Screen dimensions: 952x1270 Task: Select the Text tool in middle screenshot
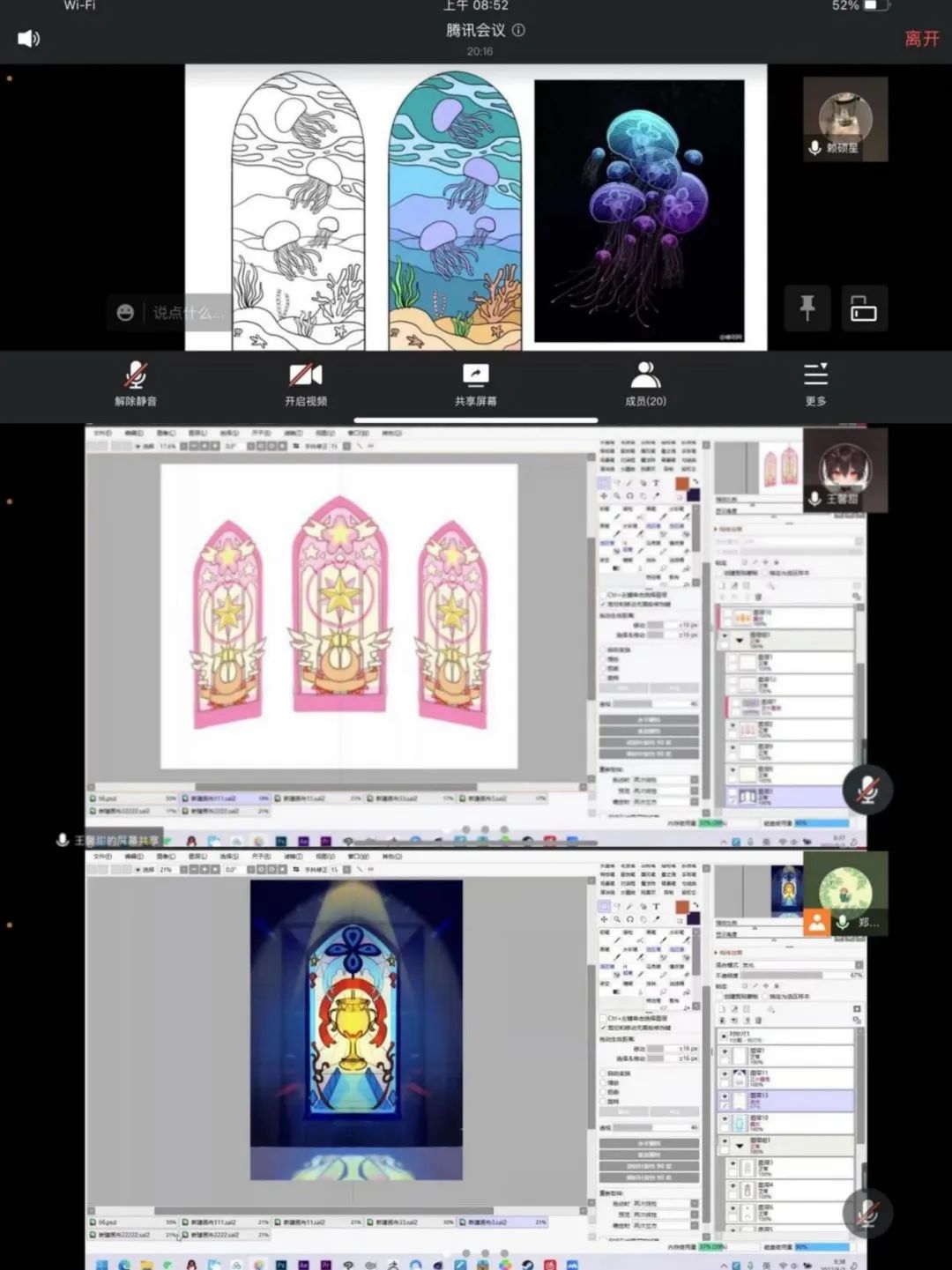(656, 483)
